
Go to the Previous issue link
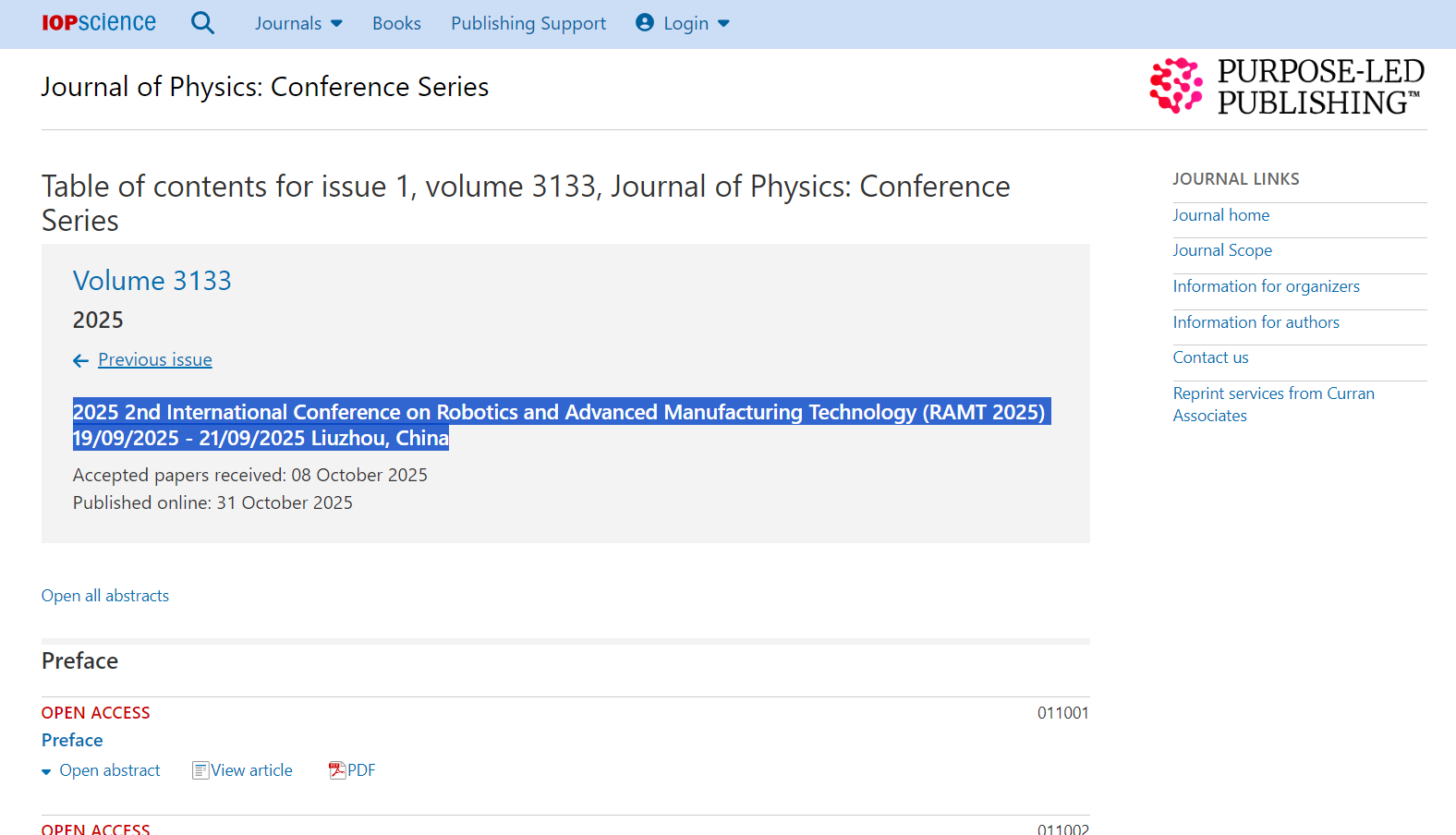coord(155,360)
